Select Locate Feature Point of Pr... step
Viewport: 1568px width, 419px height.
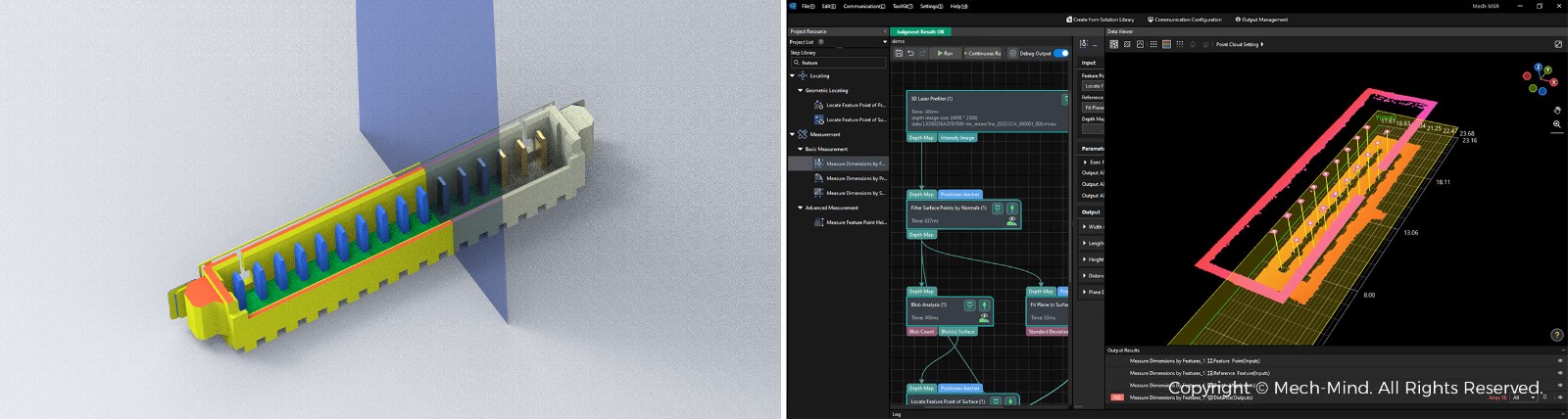[x=851, y=105]
